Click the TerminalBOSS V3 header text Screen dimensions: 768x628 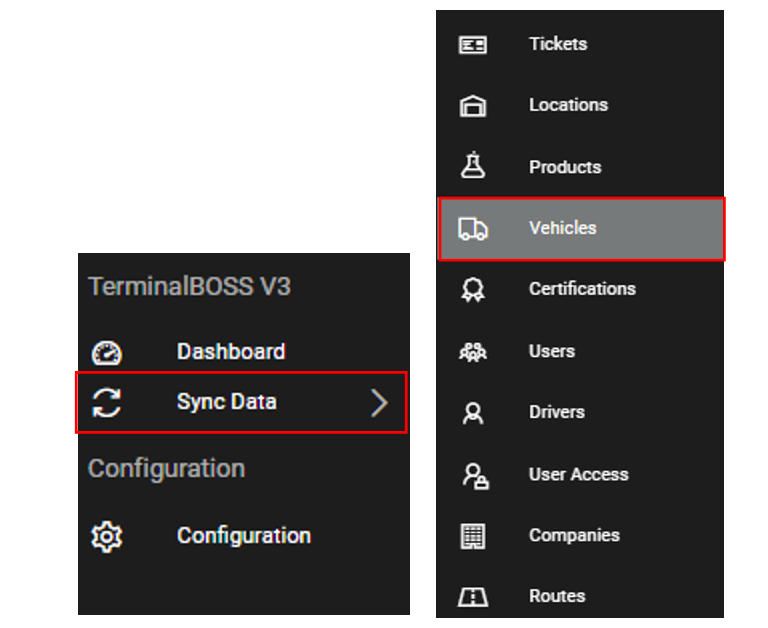(x=190, y=286)
